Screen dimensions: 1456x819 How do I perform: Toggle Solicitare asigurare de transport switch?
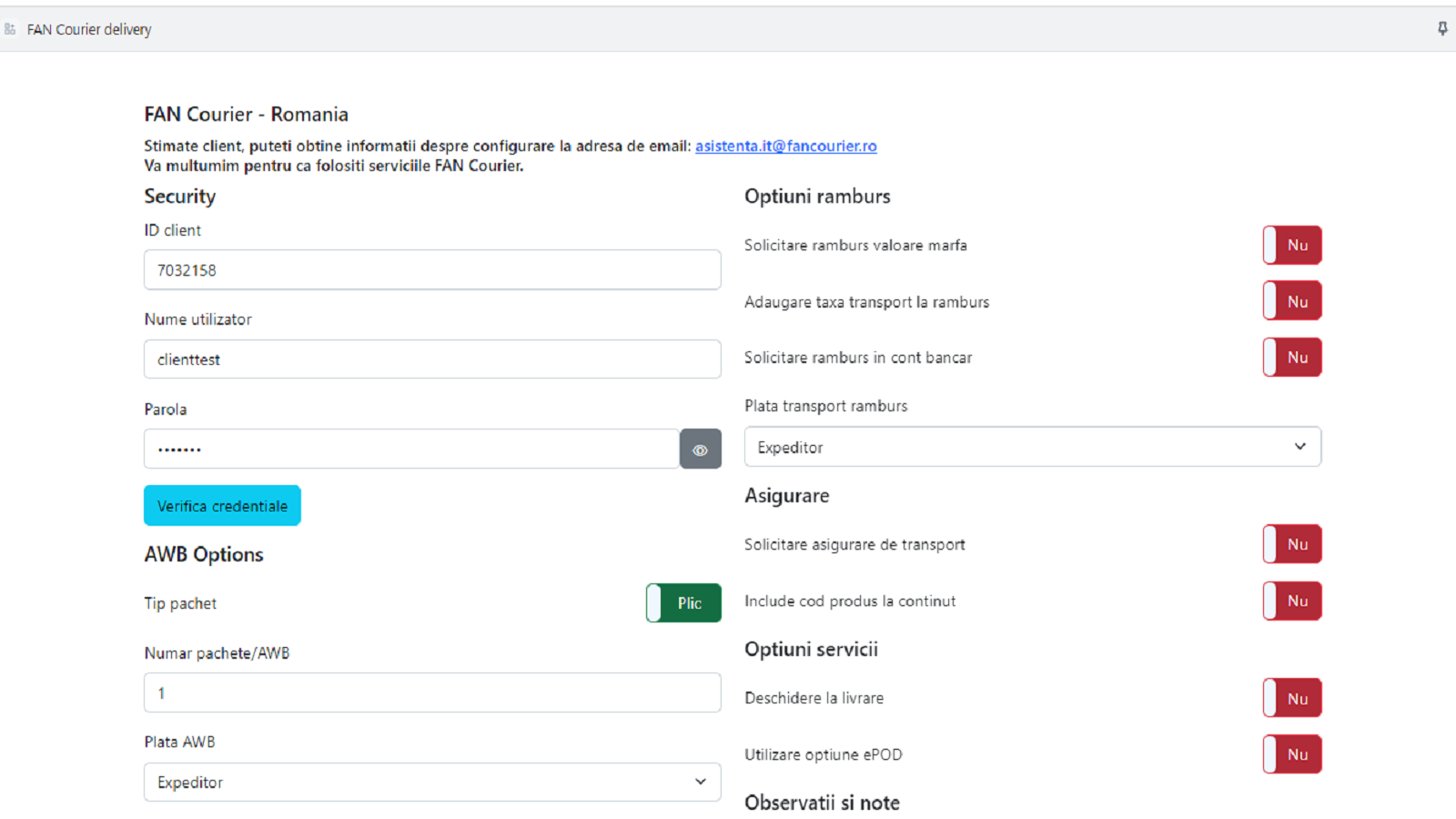[1292, 544]
